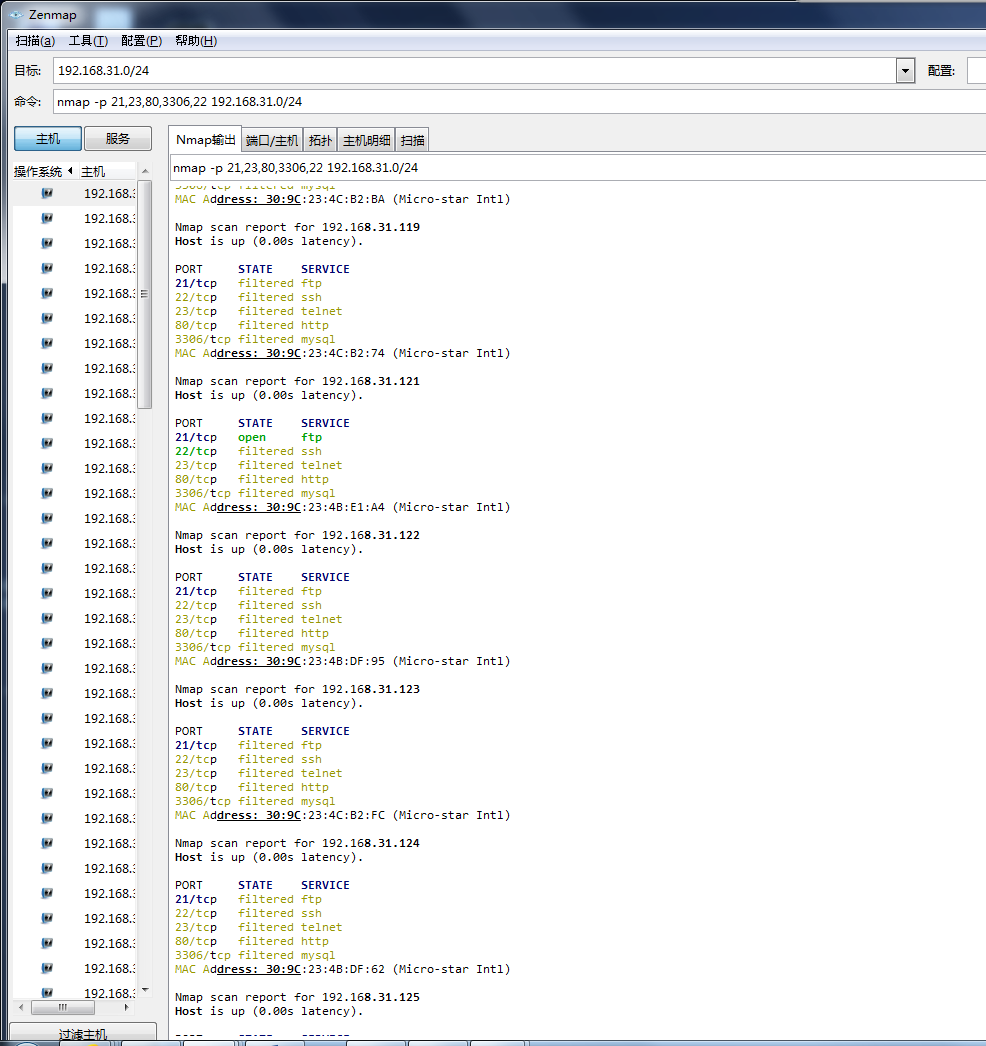The width and height of the screenshot is (986, 1046).
Task: Click 'Nmap scan report for 192.168.31.124' line
Action: pos(298,844)
